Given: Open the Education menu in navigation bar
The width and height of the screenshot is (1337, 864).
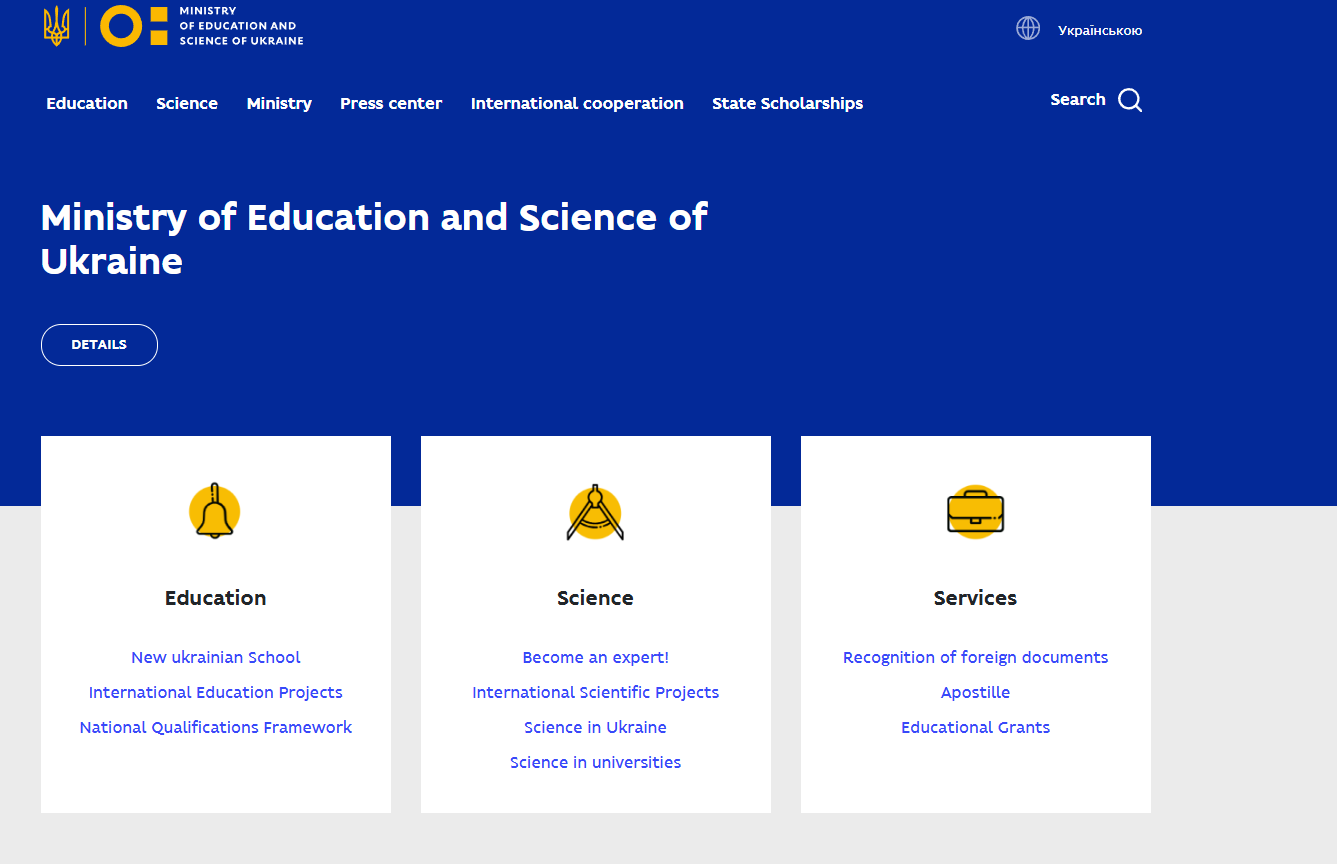Looking at the screenshot, I should pos(87,103).
